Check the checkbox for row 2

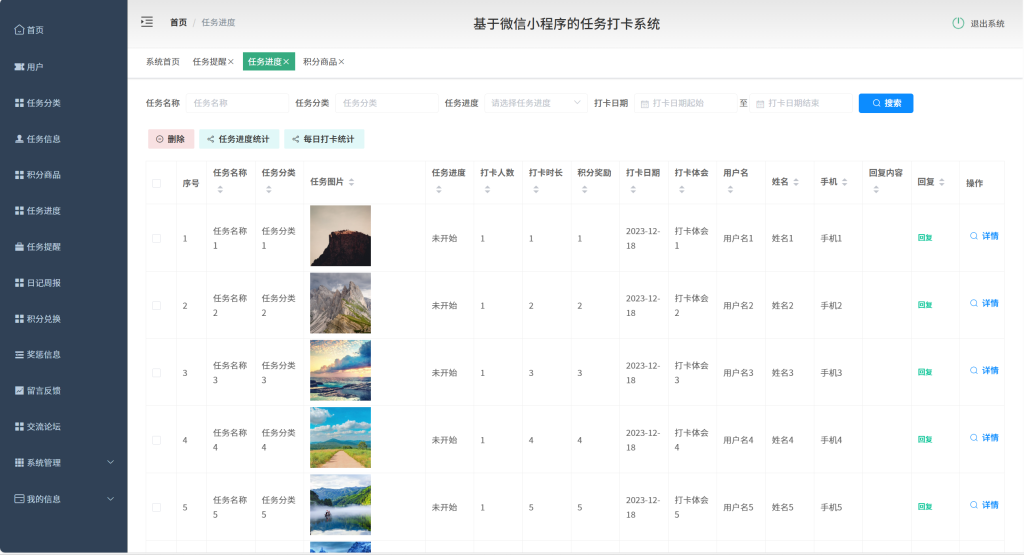[157, 306]
